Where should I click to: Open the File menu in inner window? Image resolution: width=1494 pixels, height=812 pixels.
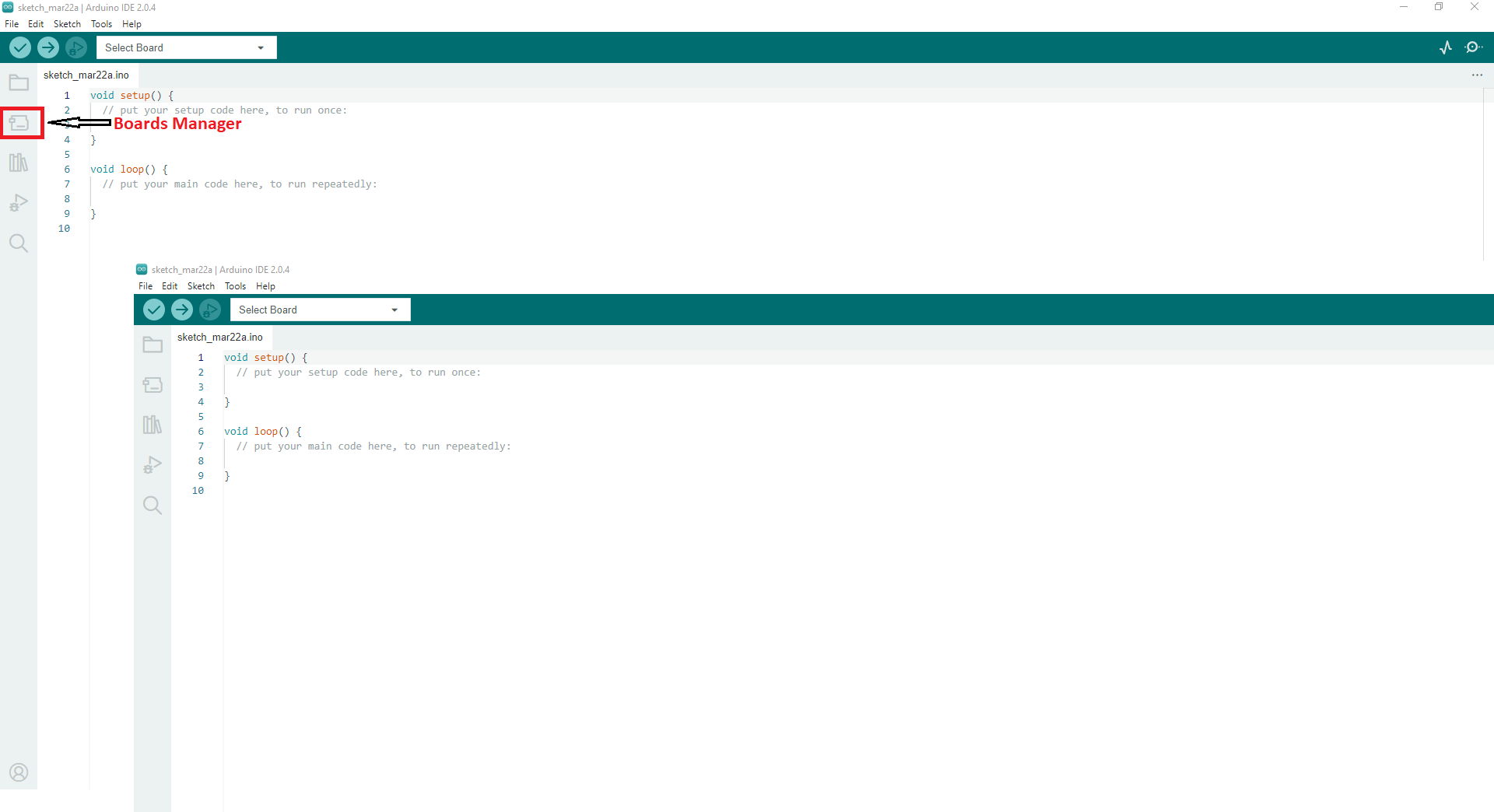point(145,286)
